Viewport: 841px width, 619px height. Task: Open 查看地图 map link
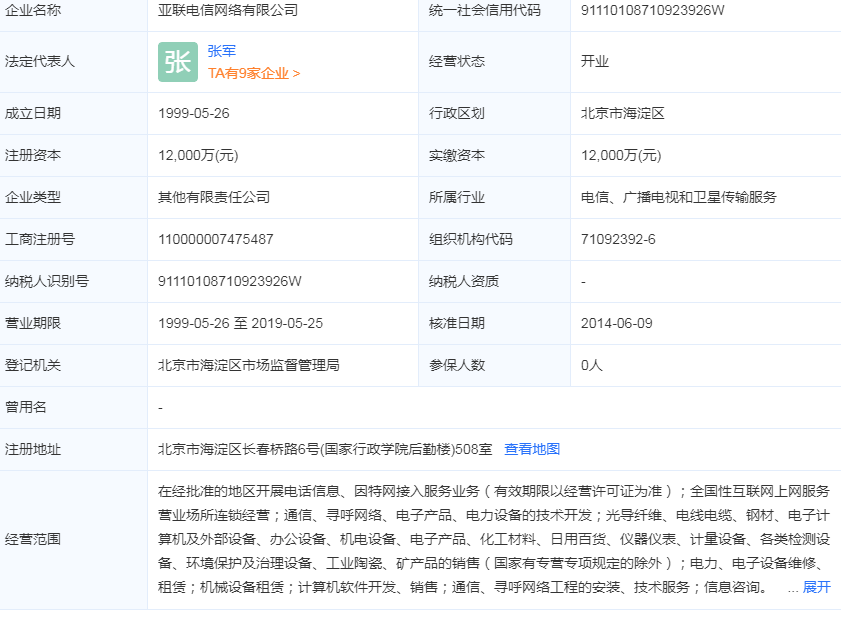pos(532,449)
